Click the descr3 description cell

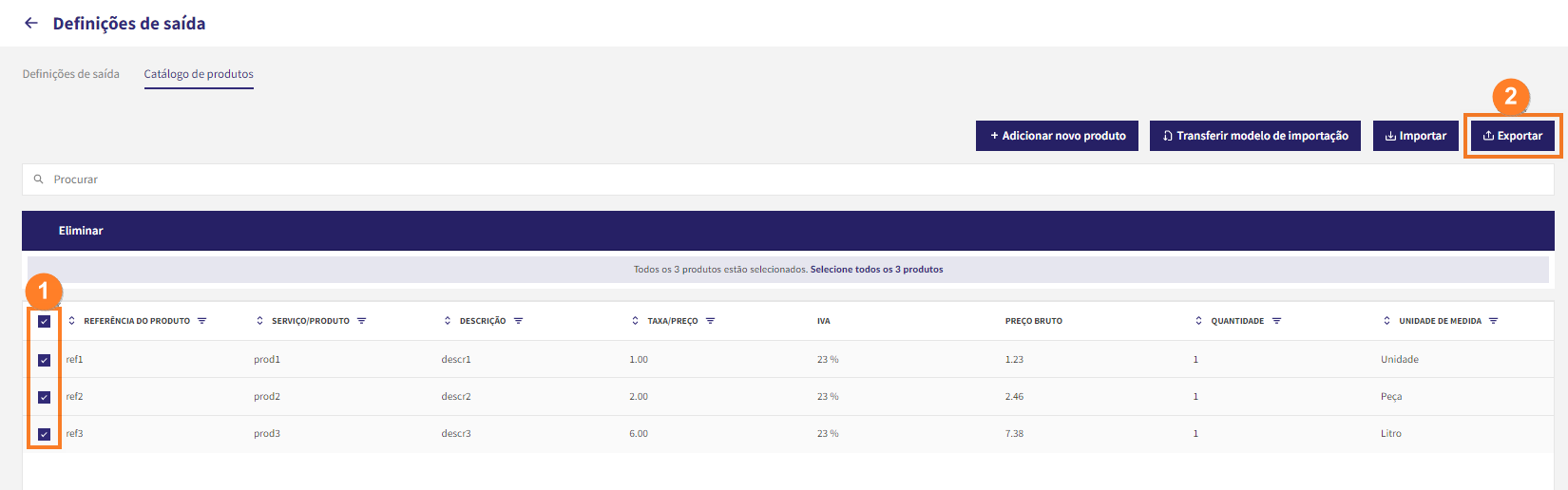tap(456, 434)
